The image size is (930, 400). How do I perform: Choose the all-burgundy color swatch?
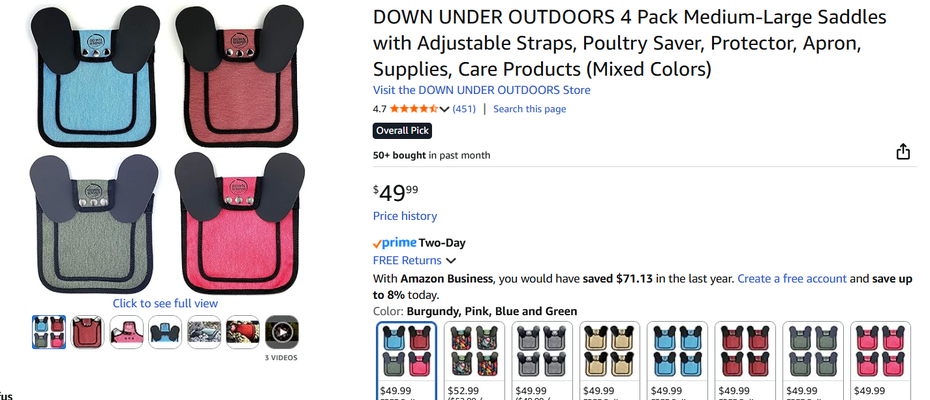745,351
